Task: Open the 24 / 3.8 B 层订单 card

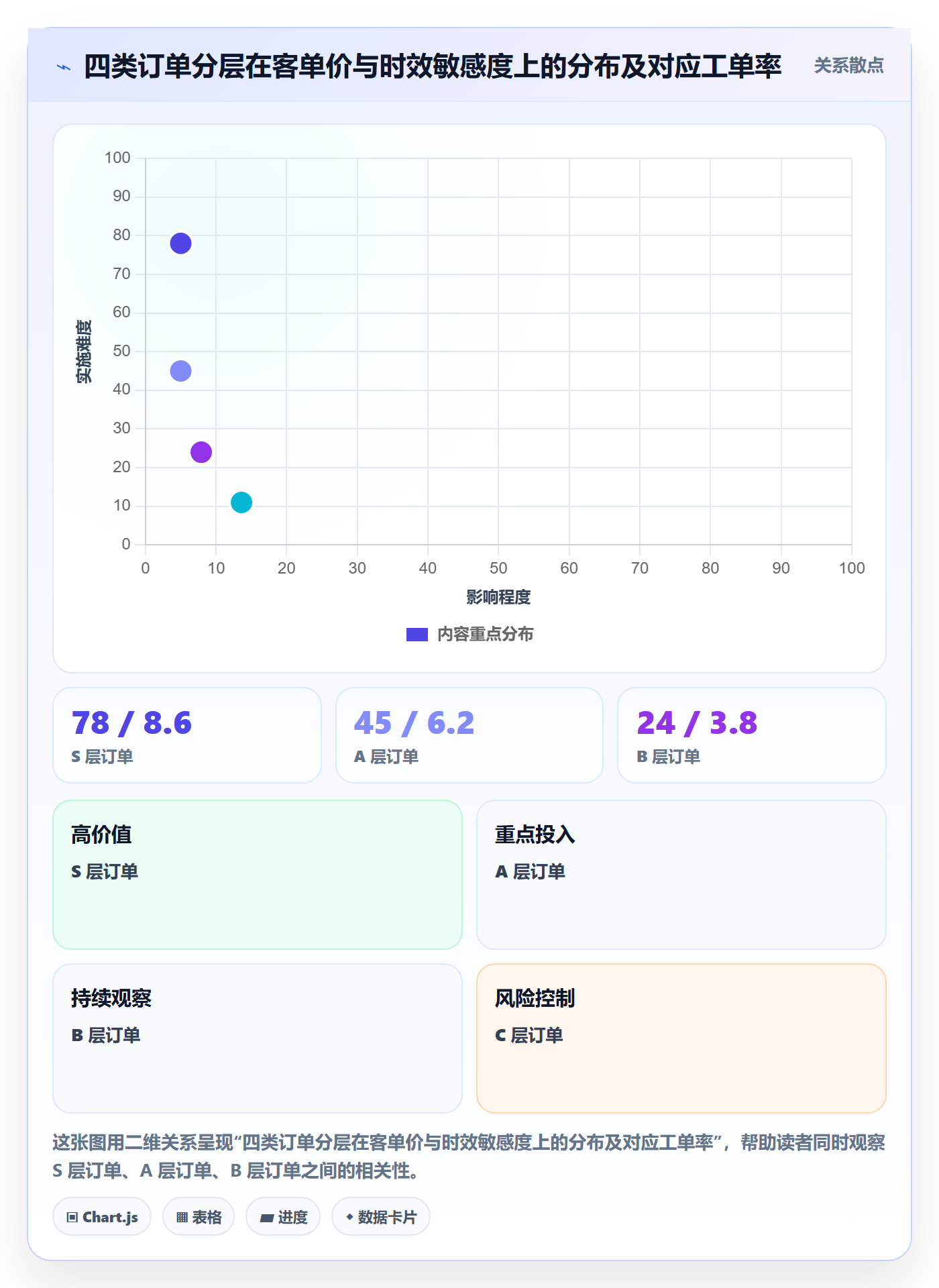Action: tap(752, 735)
